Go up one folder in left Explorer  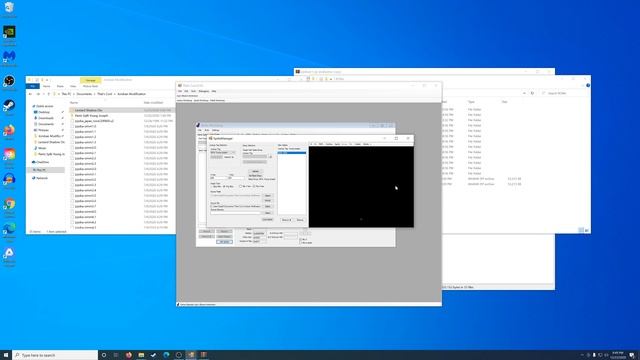[x=49, y=94]
